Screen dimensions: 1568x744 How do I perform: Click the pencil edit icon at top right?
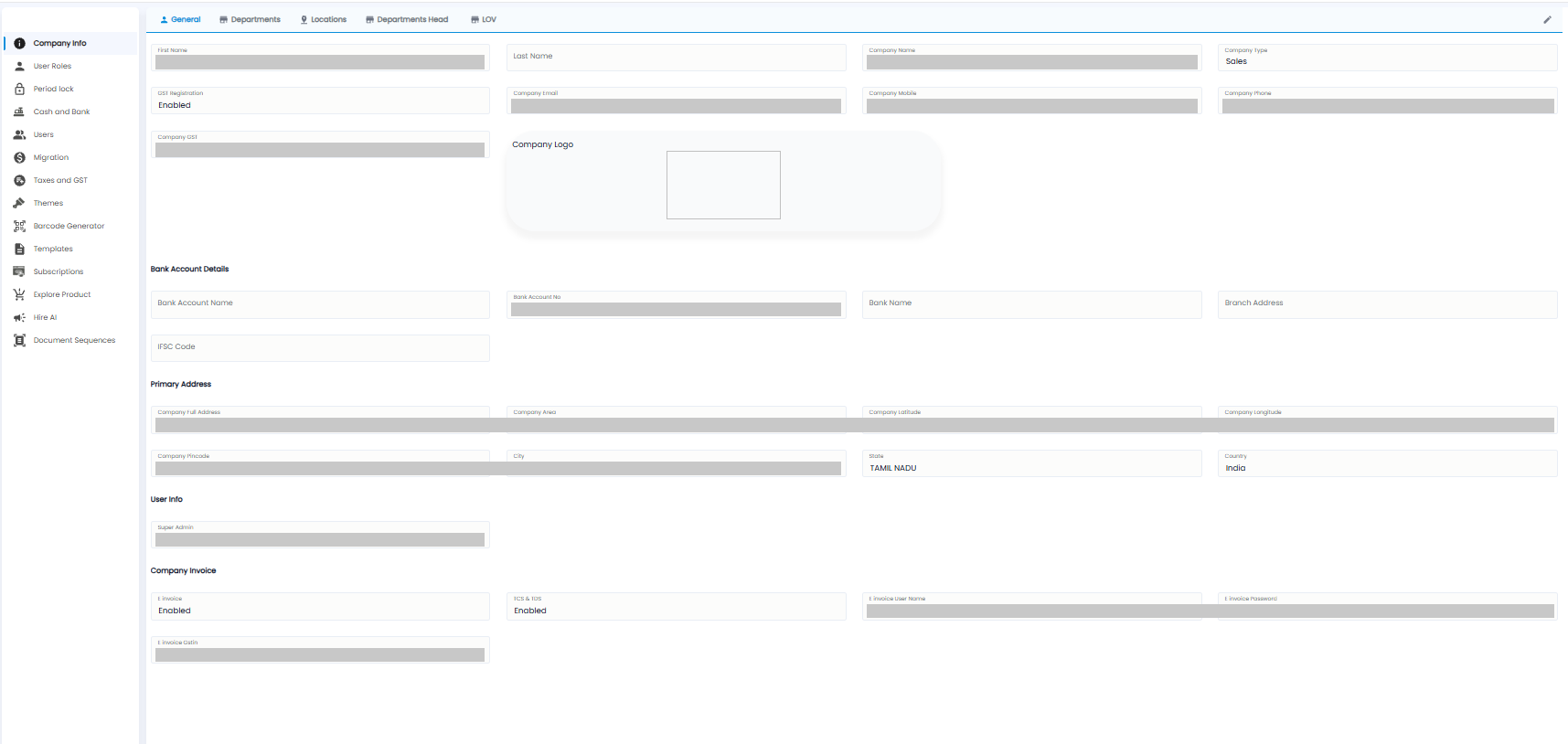[1547, 19]
